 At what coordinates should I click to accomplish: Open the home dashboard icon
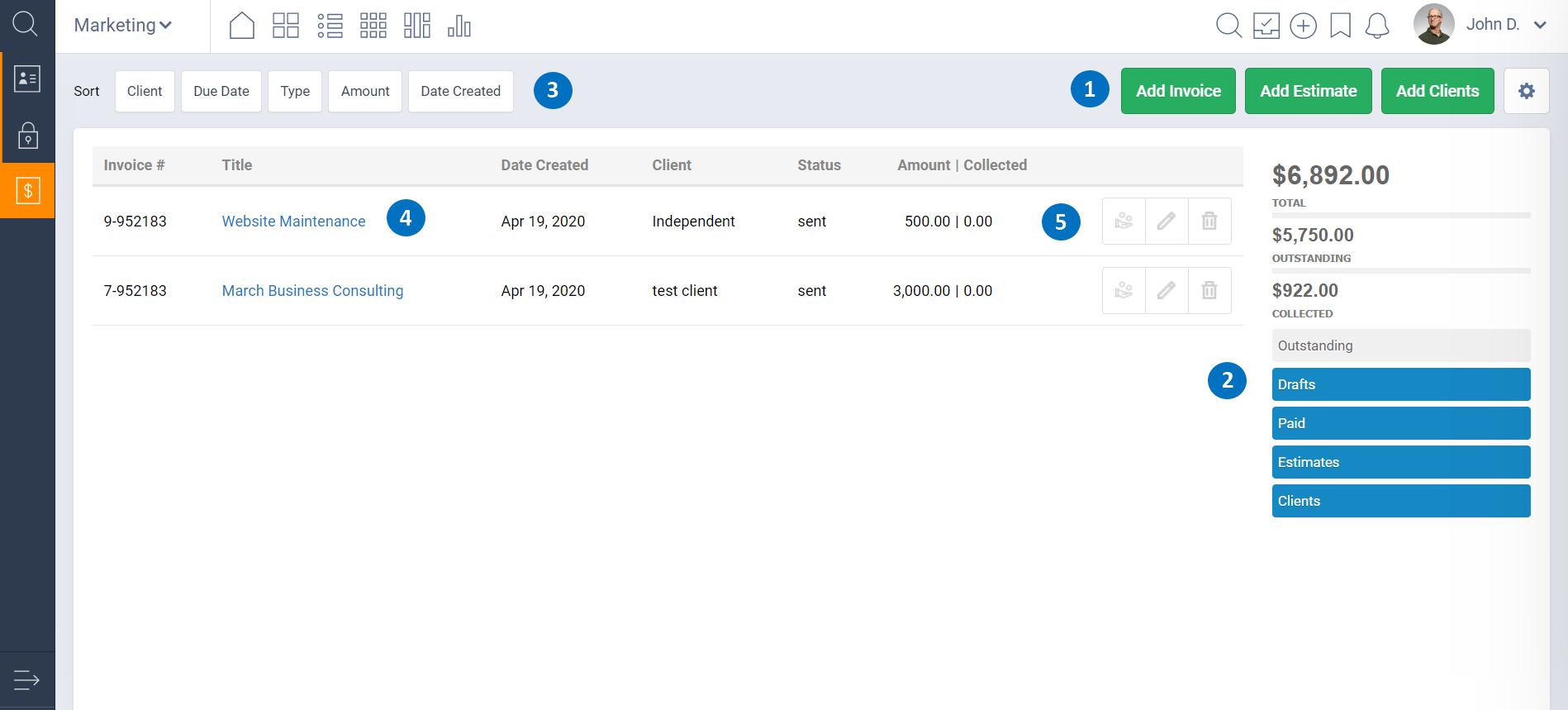(241, 26)
